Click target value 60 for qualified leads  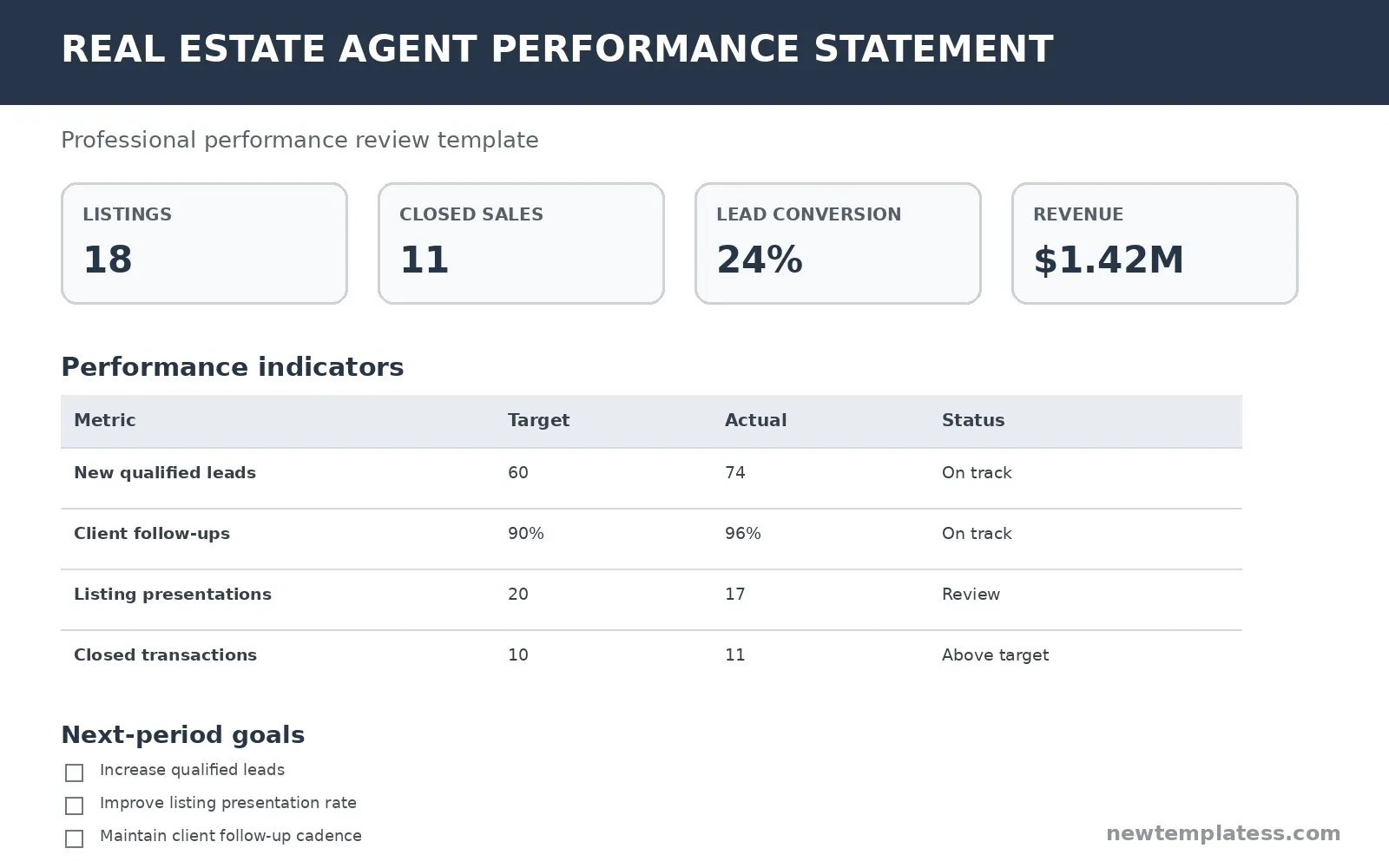coord(518,473)
